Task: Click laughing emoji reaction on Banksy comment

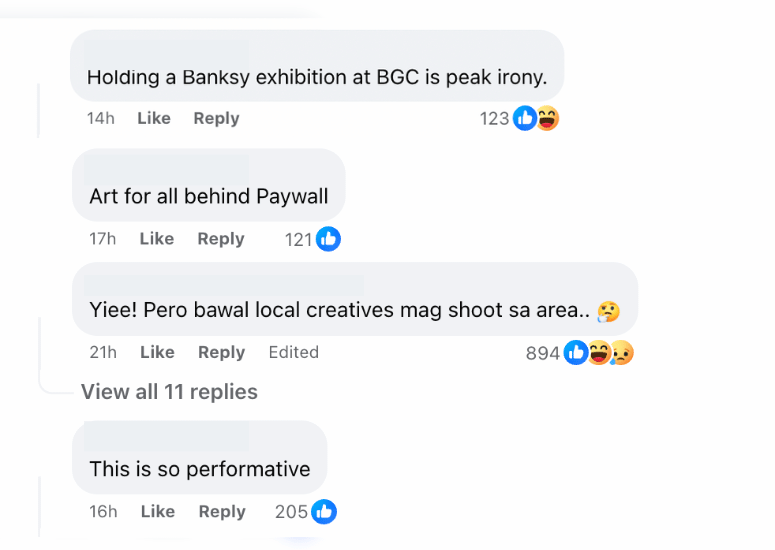Action: click(x=547, y=119)
